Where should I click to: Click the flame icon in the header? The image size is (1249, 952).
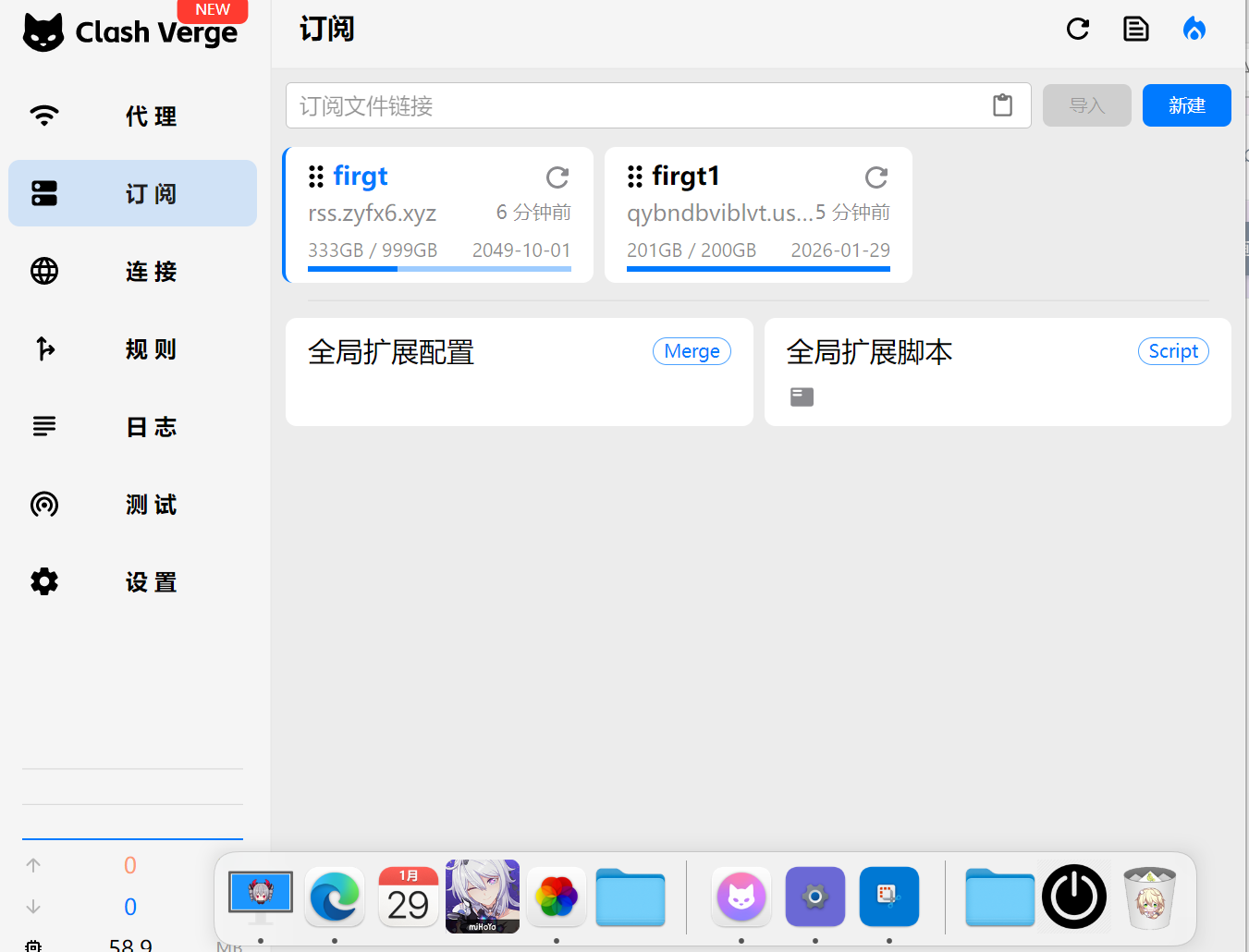click(1194, 30)
